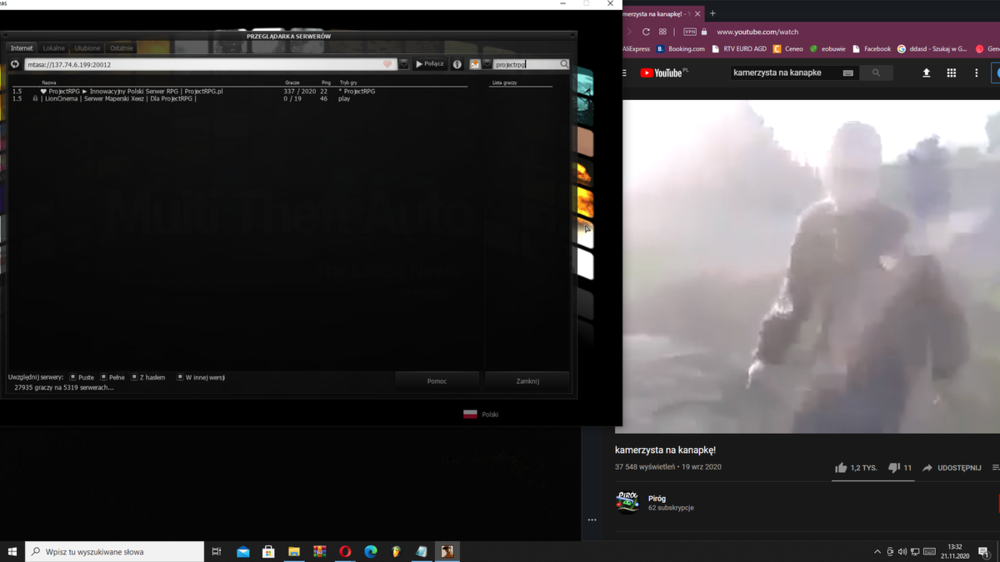Click the YouTube video player

pos(811,267)
